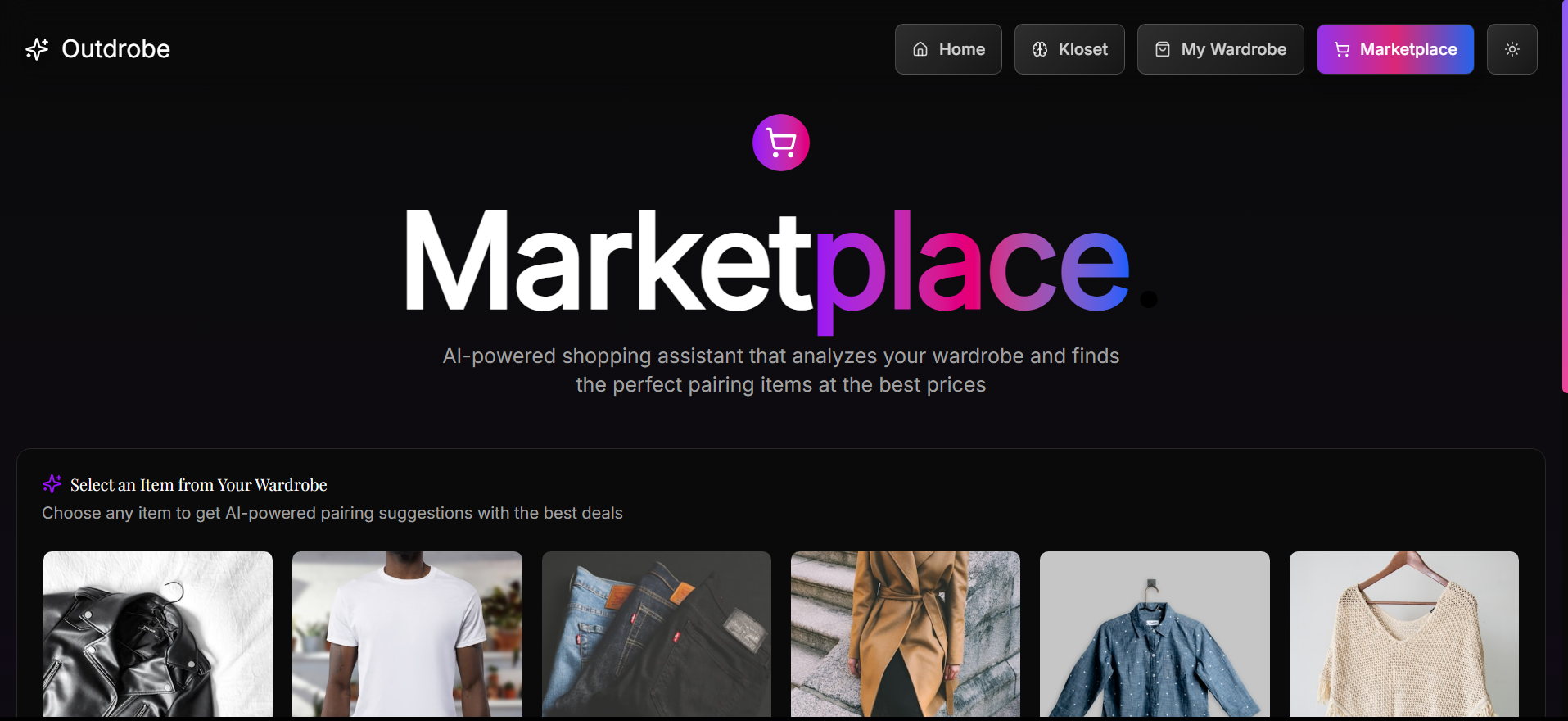Click the large round shopping cart icon
The height and width of the screenshot is (721, 1568).
pos(781,143)
